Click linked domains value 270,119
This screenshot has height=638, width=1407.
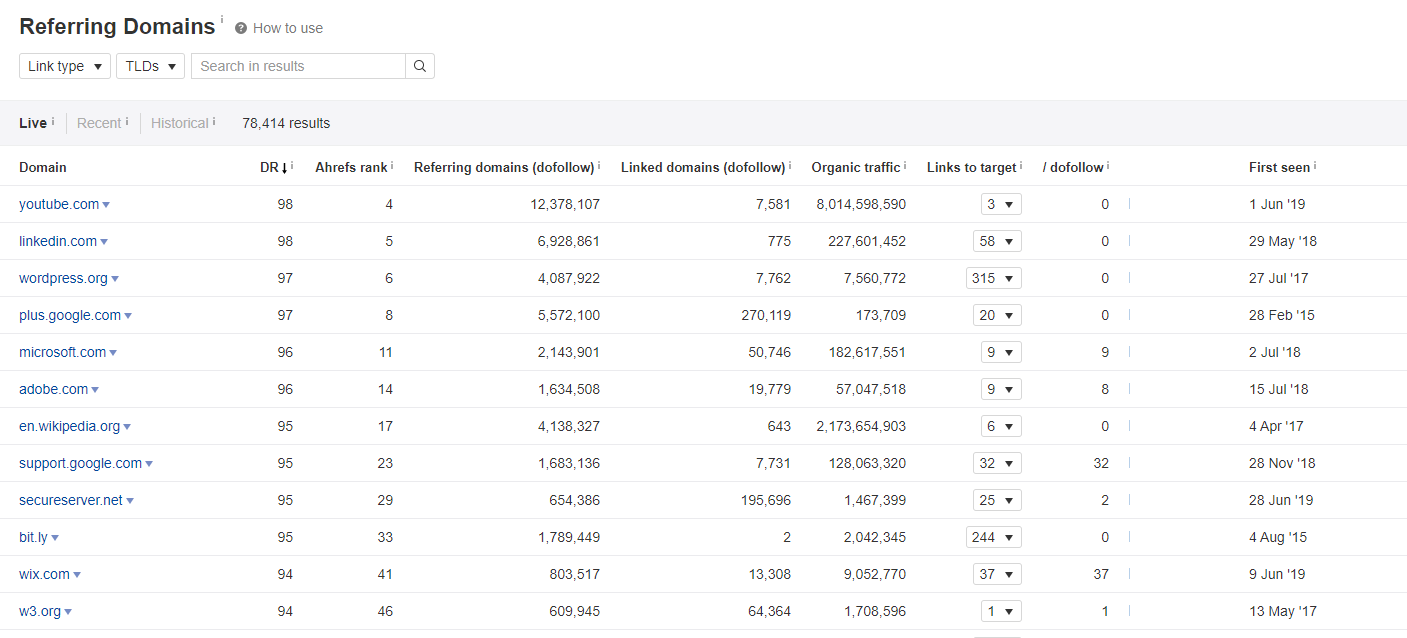click(764, 315)
